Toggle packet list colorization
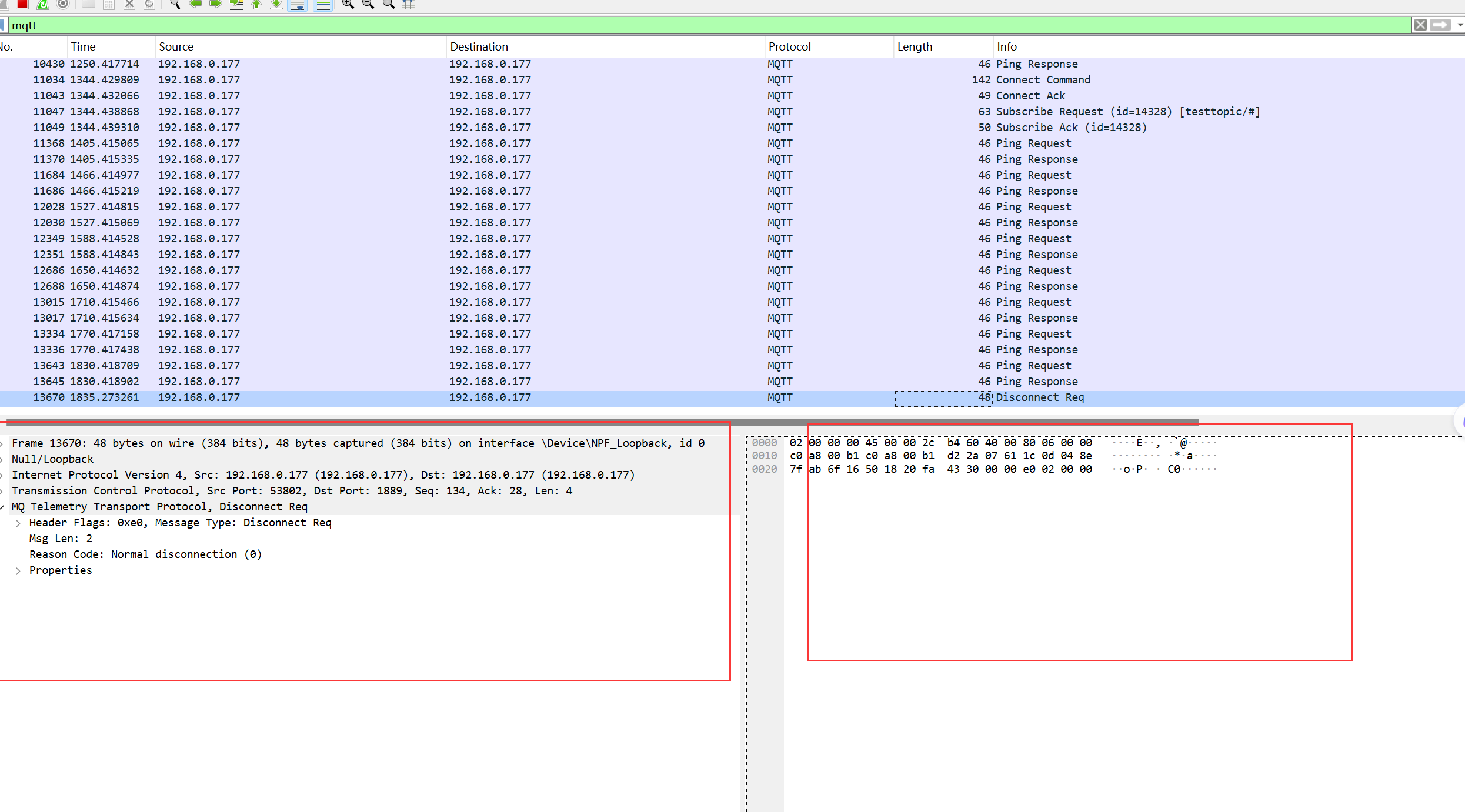The image size is (1465, 812). pos(322,4)
